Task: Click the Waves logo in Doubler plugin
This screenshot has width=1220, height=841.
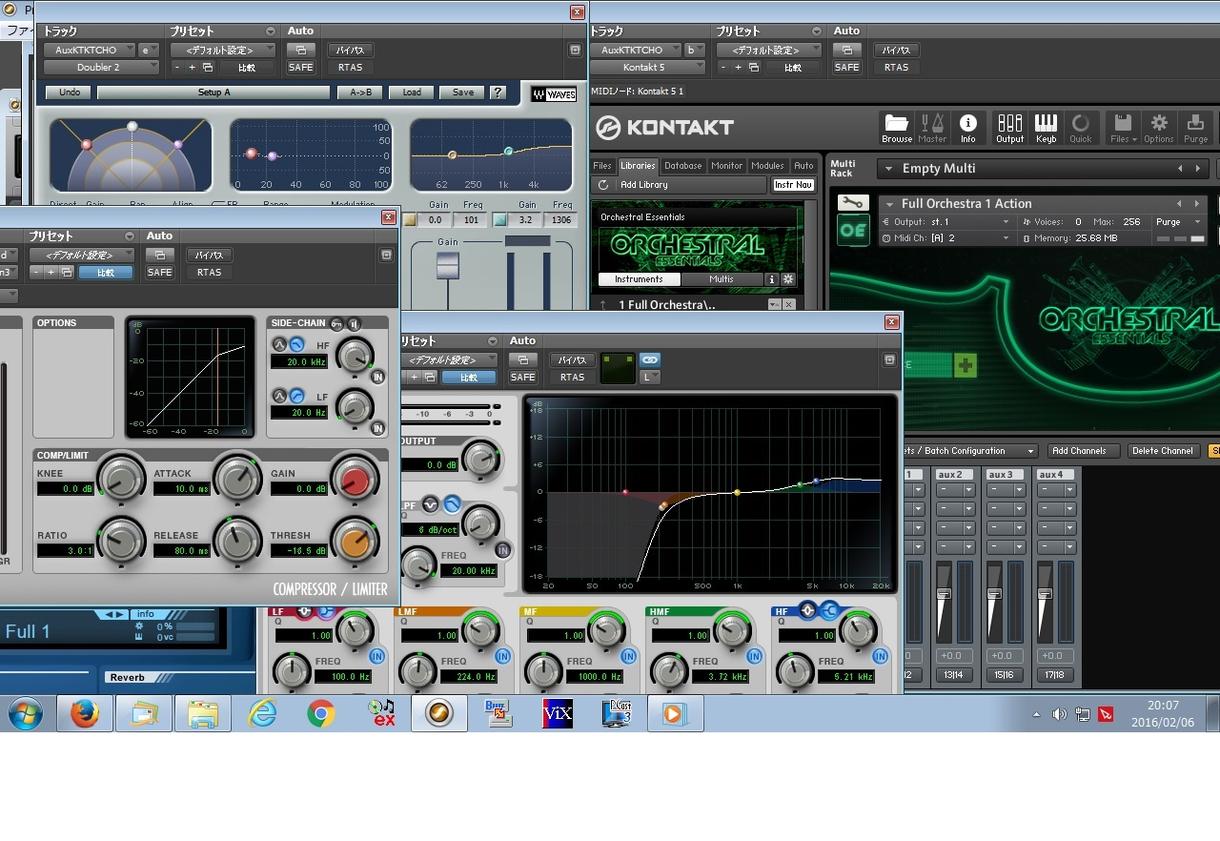Action: click(x=554, y=94)
